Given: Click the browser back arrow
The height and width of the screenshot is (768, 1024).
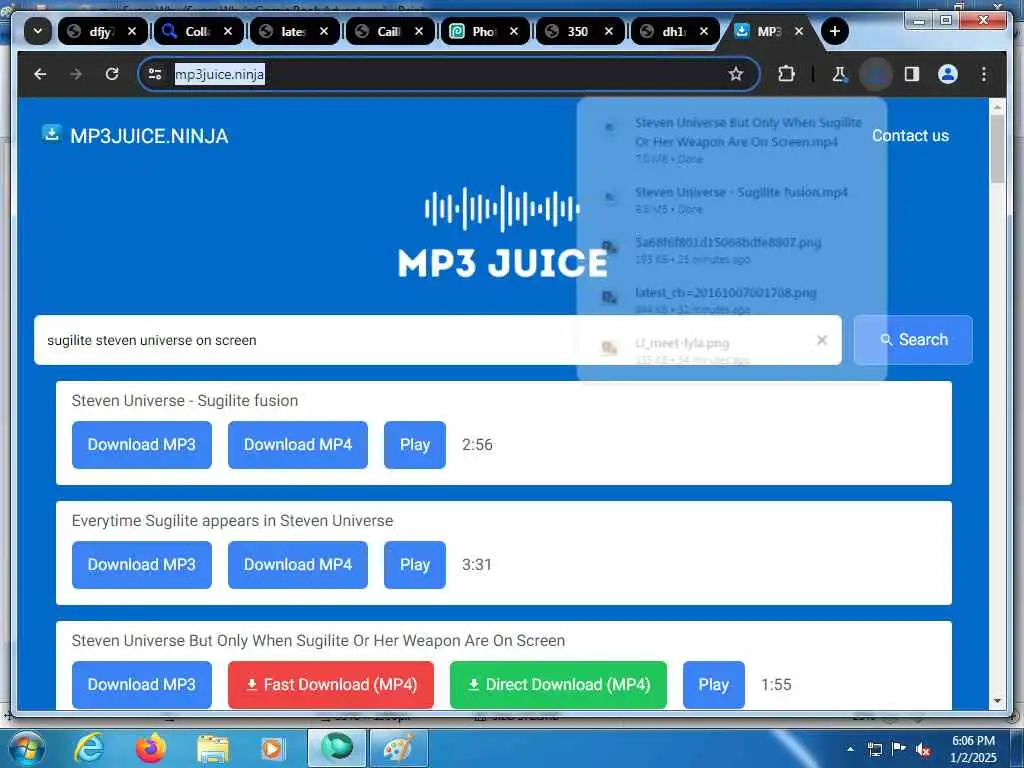Looking at the screenshot, I should [x=40, y=74].
